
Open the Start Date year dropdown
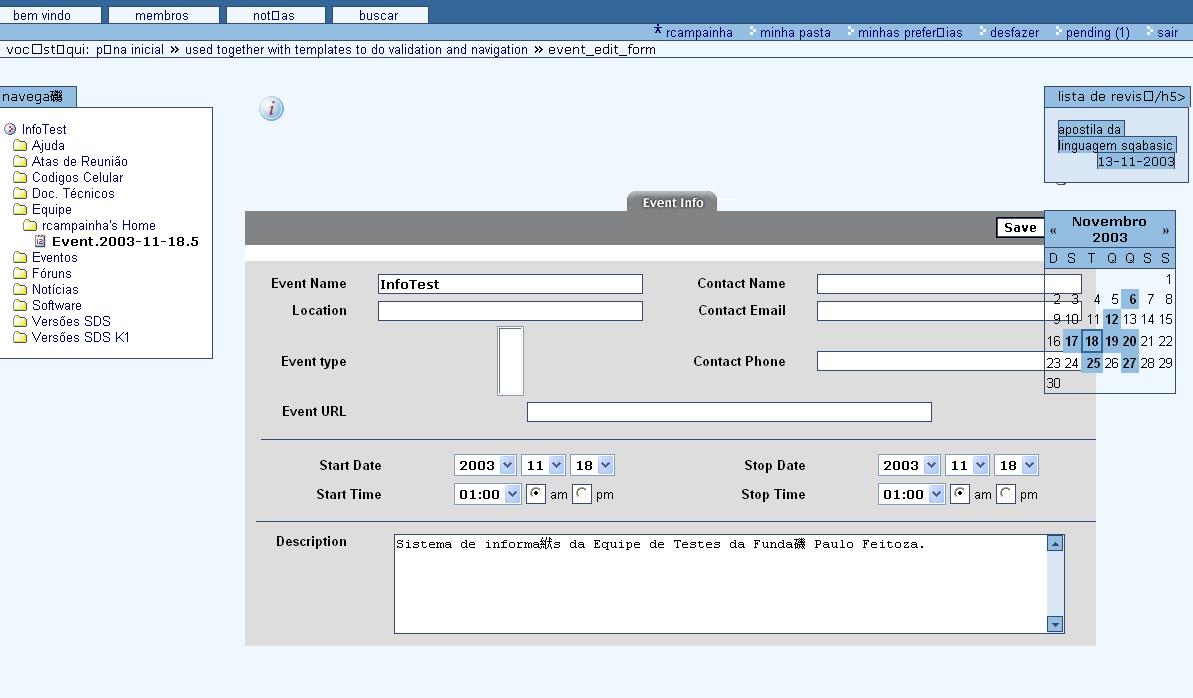[x=486, y=465]
